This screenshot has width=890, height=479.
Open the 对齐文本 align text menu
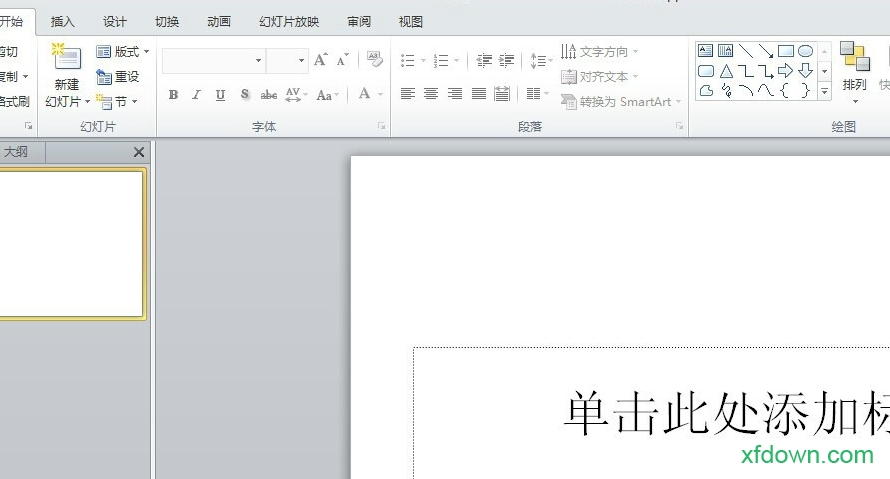599,76
